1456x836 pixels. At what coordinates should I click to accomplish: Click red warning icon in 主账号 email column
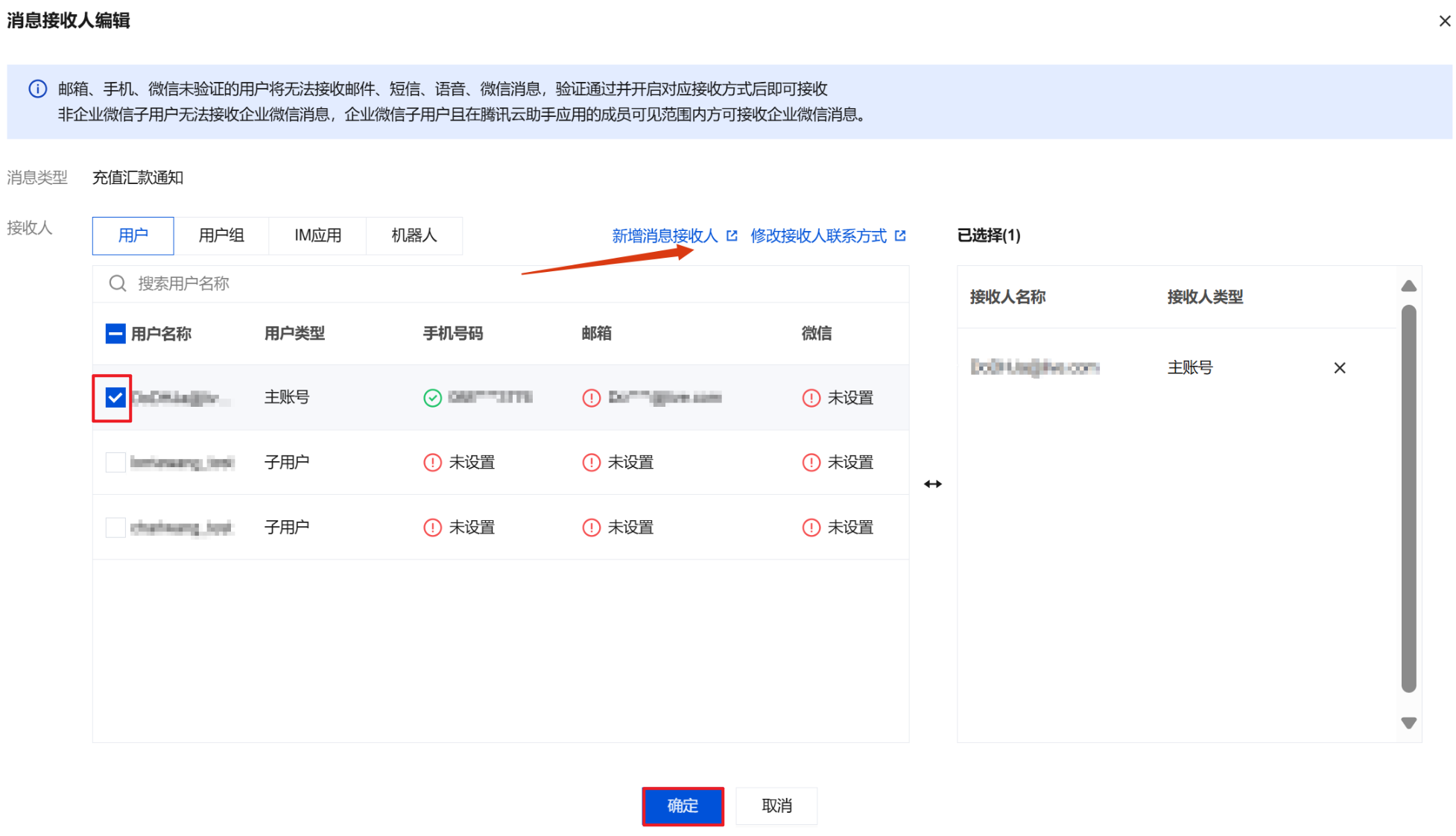tap(591, 398)
